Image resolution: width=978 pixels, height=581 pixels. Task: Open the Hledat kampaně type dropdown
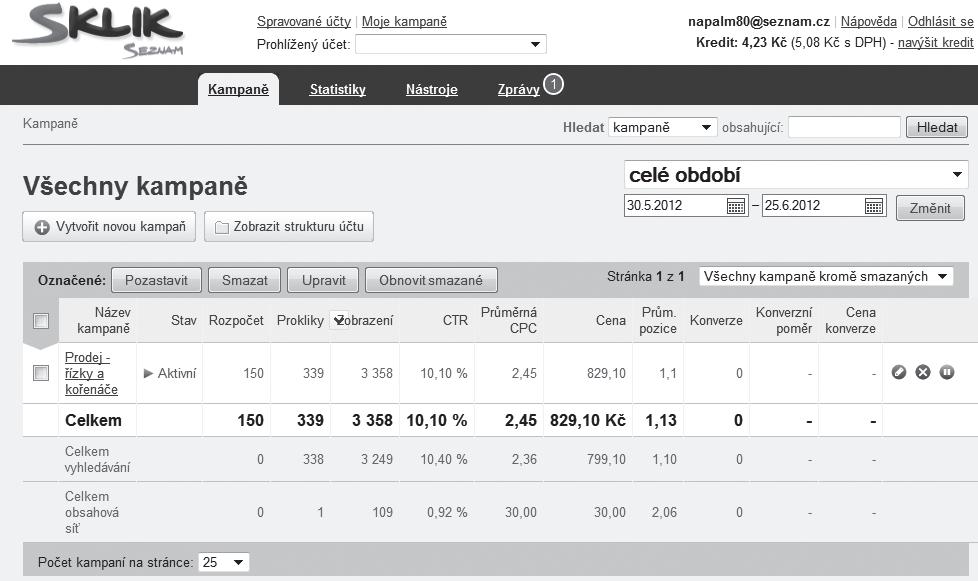point(662,127)
